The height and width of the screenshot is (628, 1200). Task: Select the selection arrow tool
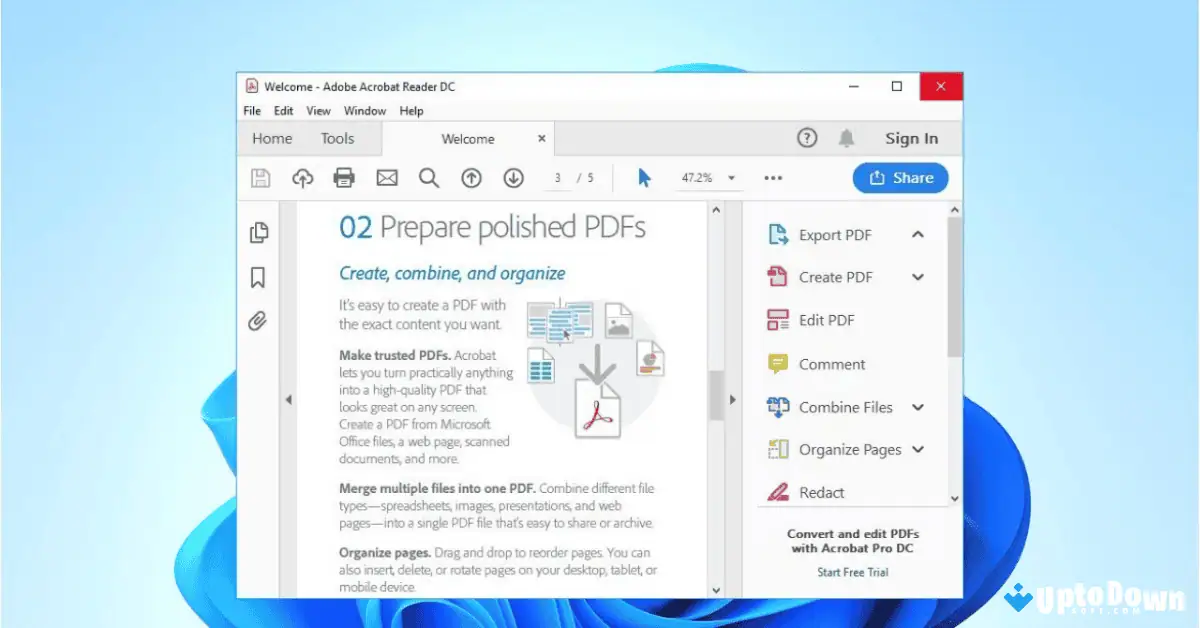pos(644,177)
